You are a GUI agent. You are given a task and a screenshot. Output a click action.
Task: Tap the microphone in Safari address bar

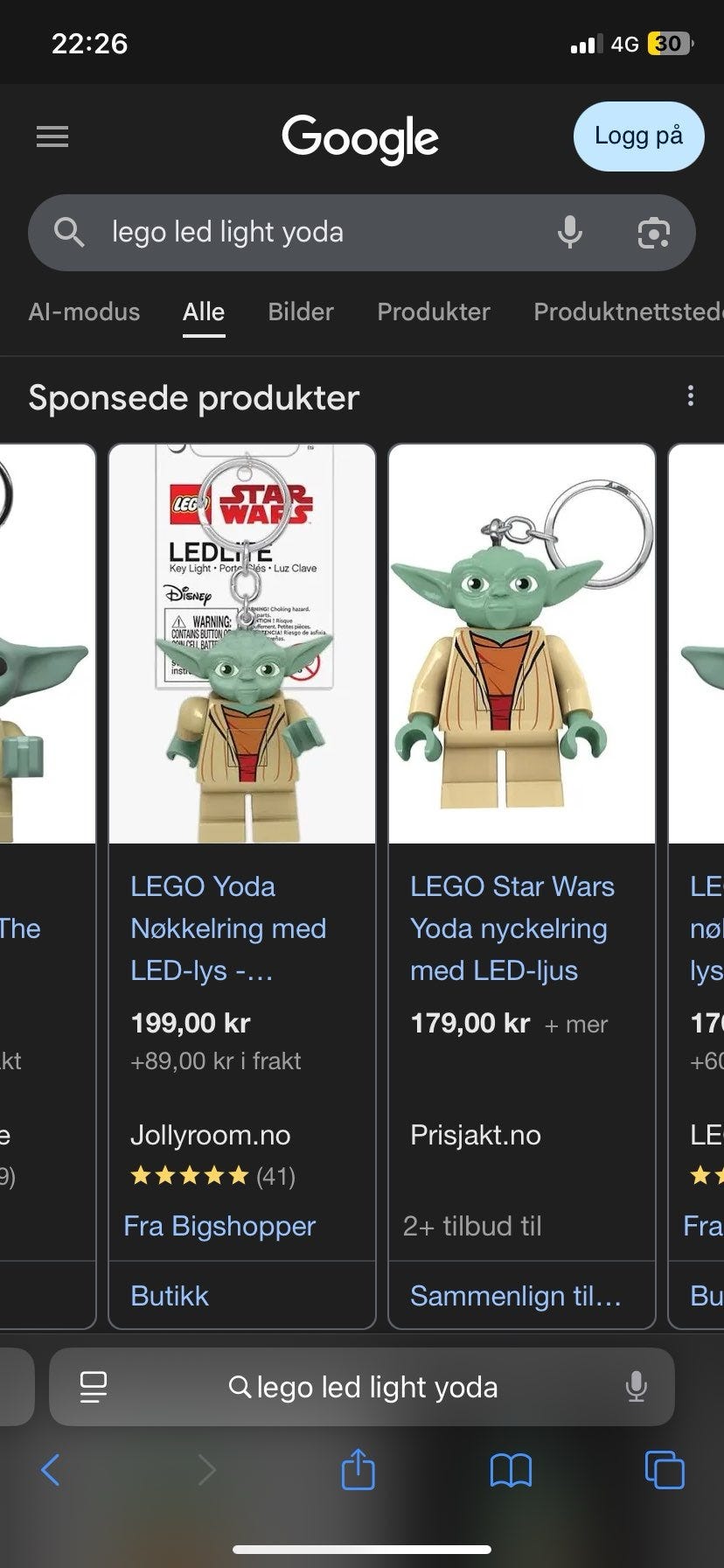pos(637,1387)
